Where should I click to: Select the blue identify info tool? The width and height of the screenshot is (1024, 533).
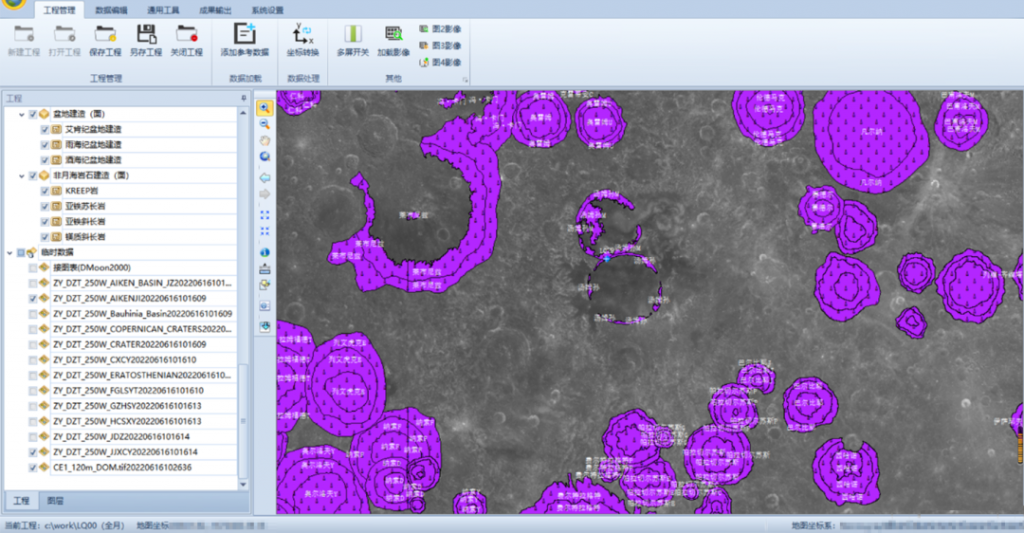[264, 252]
